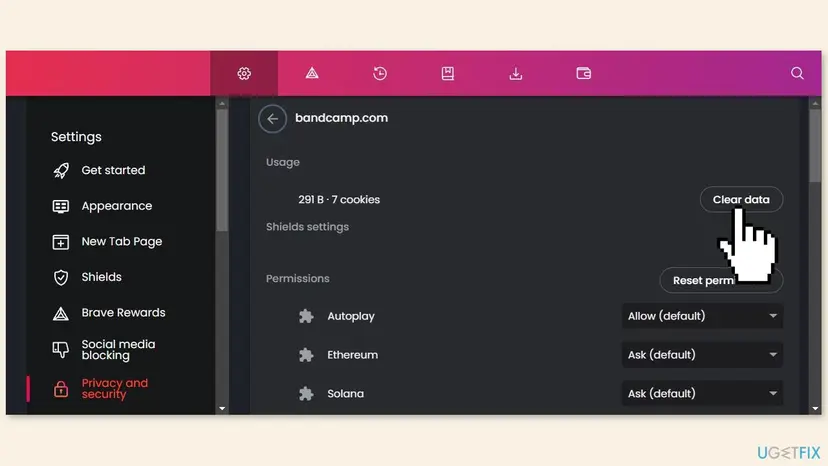This screenshot has height=466, width=828.
Task: Open the Autoplay Allow (default) dropdown
Action: 702,316
